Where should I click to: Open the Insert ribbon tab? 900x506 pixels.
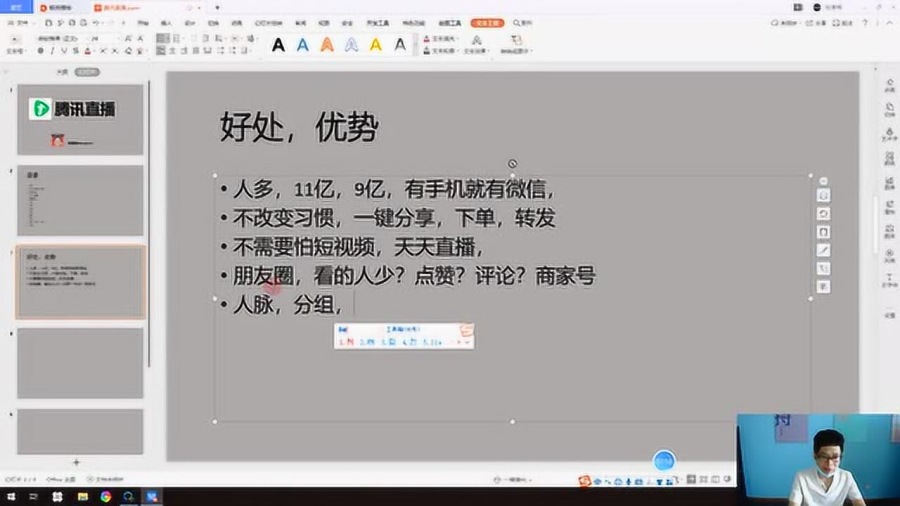pos(166,23)
